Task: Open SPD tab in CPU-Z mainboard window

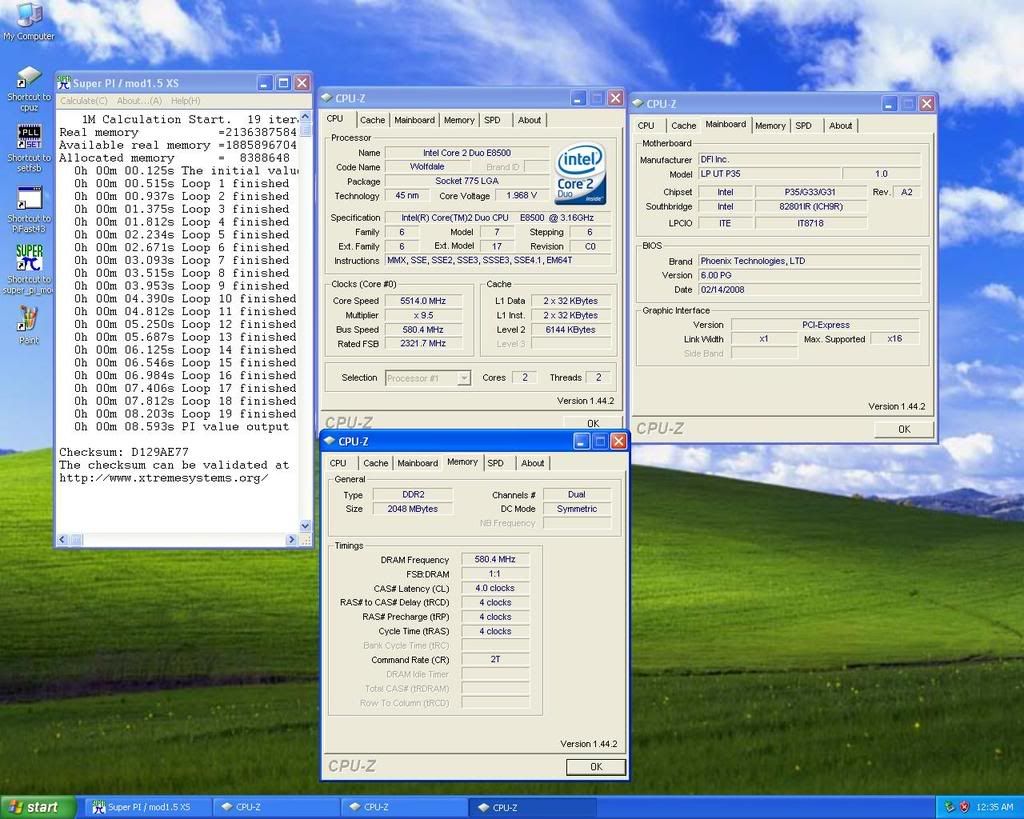Action: click(803, 125)
